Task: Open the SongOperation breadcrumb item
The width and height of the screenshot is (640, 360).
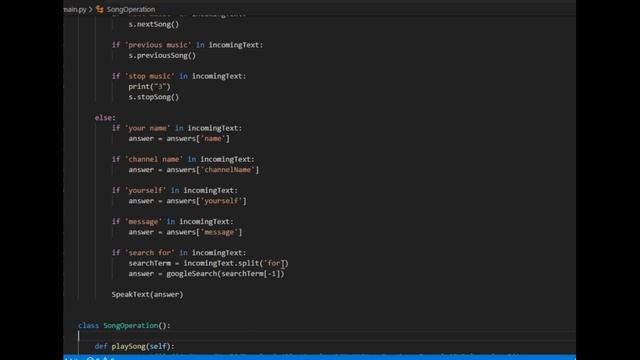Action: (131, 9)
